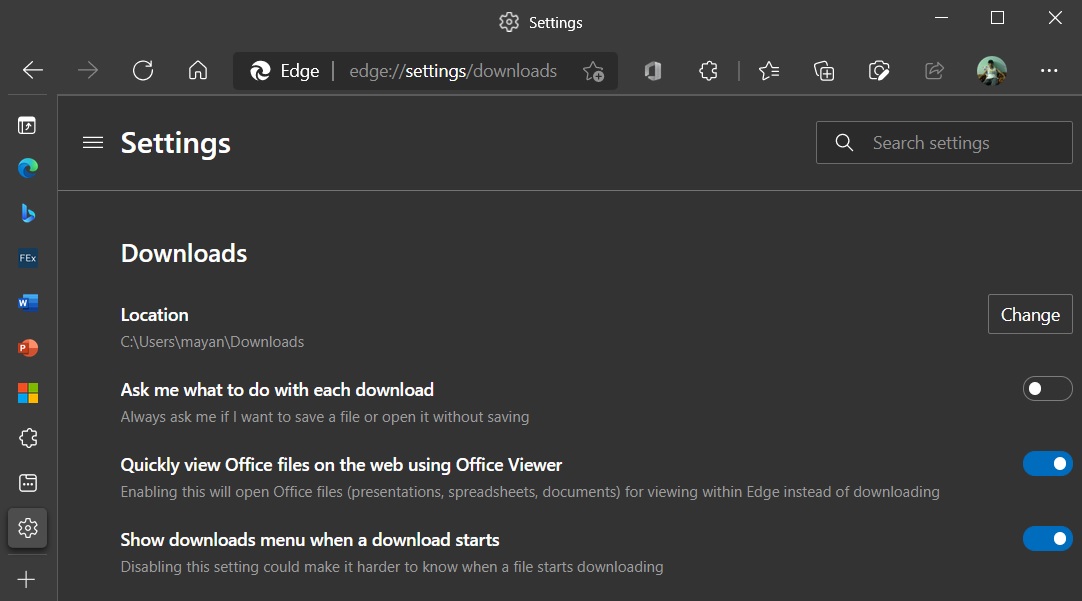The image size is (1082, 601).
Task: Open the Extensions puzzle icon in the toolbar
Action: 708,71
